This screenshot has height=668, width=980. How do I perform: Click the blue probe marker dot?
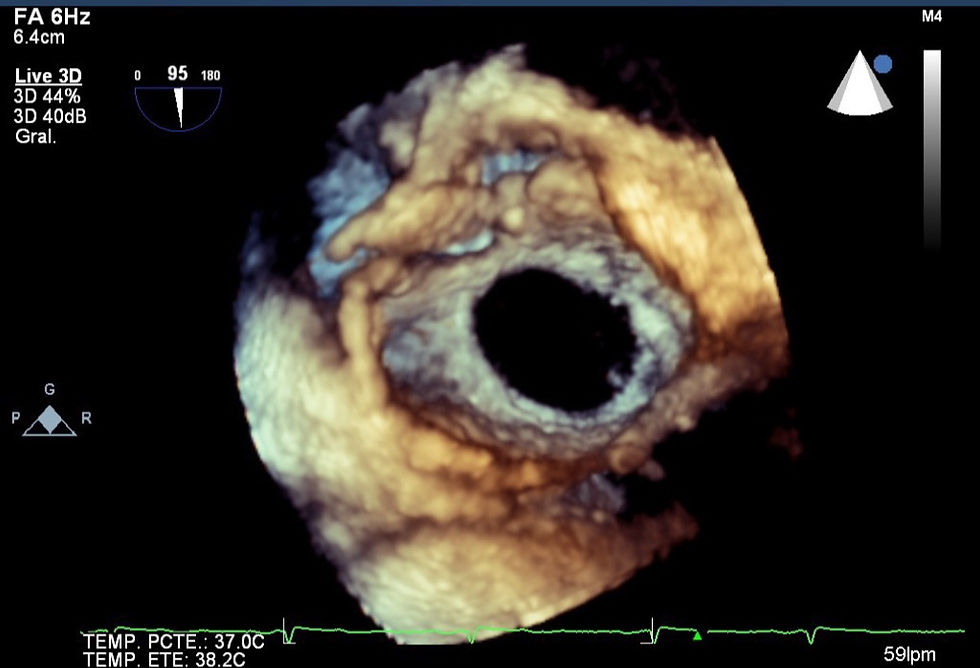[x=883, y=64]
